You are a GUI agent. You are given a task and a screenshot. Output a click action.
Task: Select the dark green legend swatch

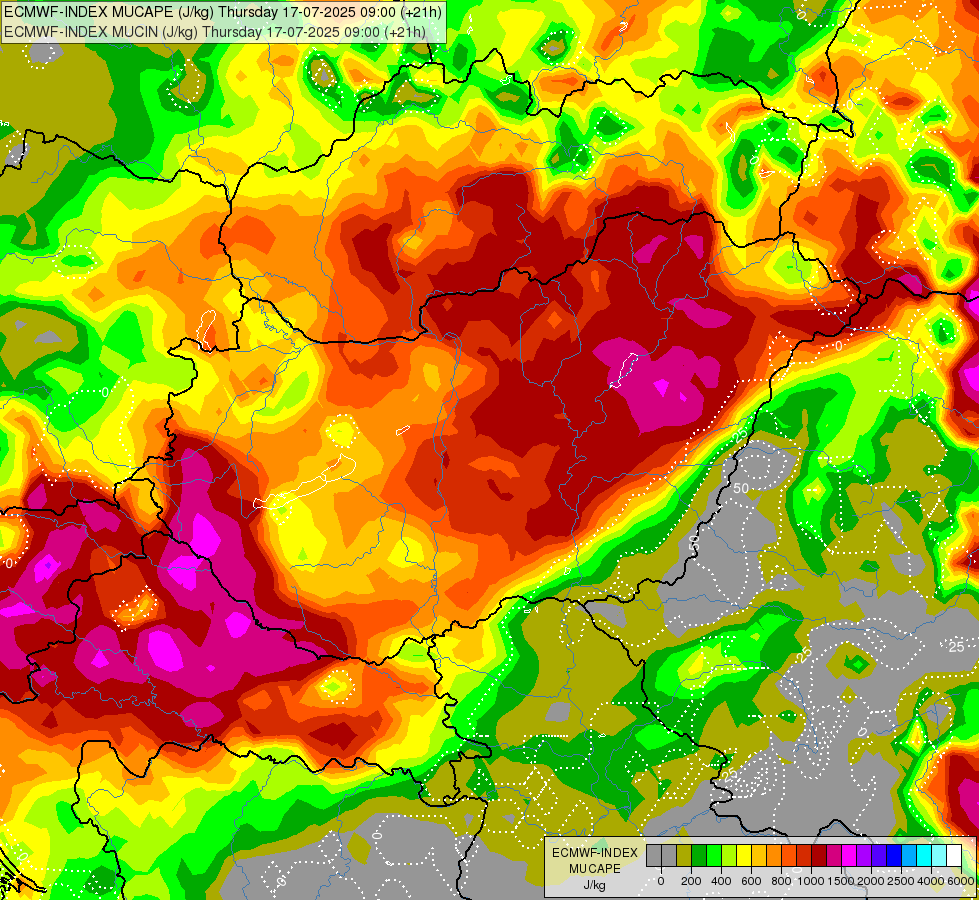click(699, 855)
